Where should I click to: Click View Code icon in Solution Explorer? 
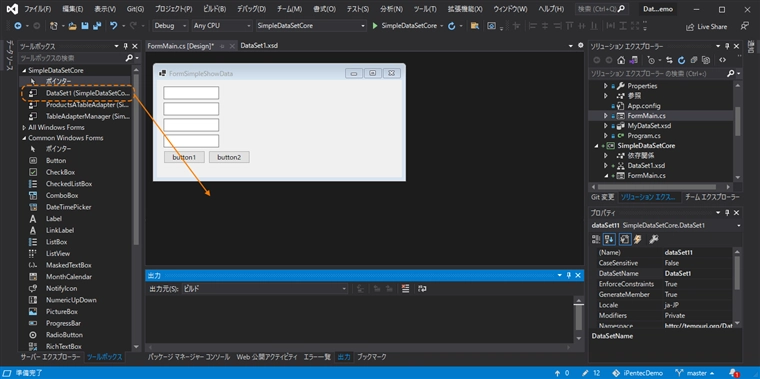722,60
